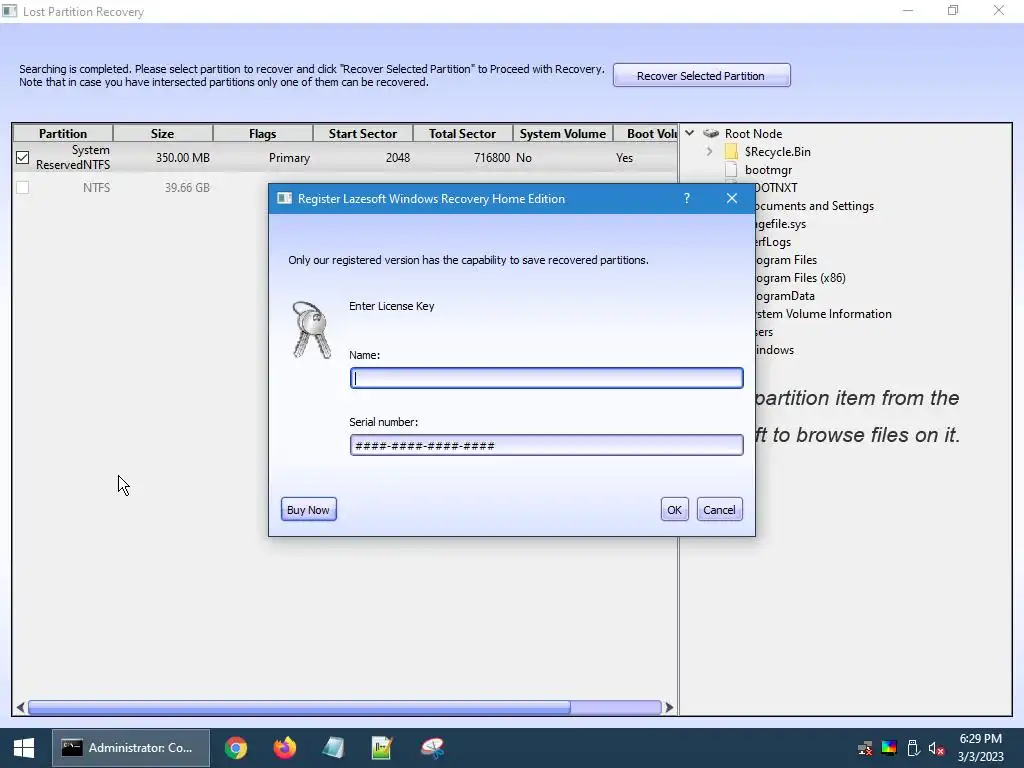The height and width of the screenshot is (768, 1024).
Task: Click the Partition column header
Action: tap(63, 133)
